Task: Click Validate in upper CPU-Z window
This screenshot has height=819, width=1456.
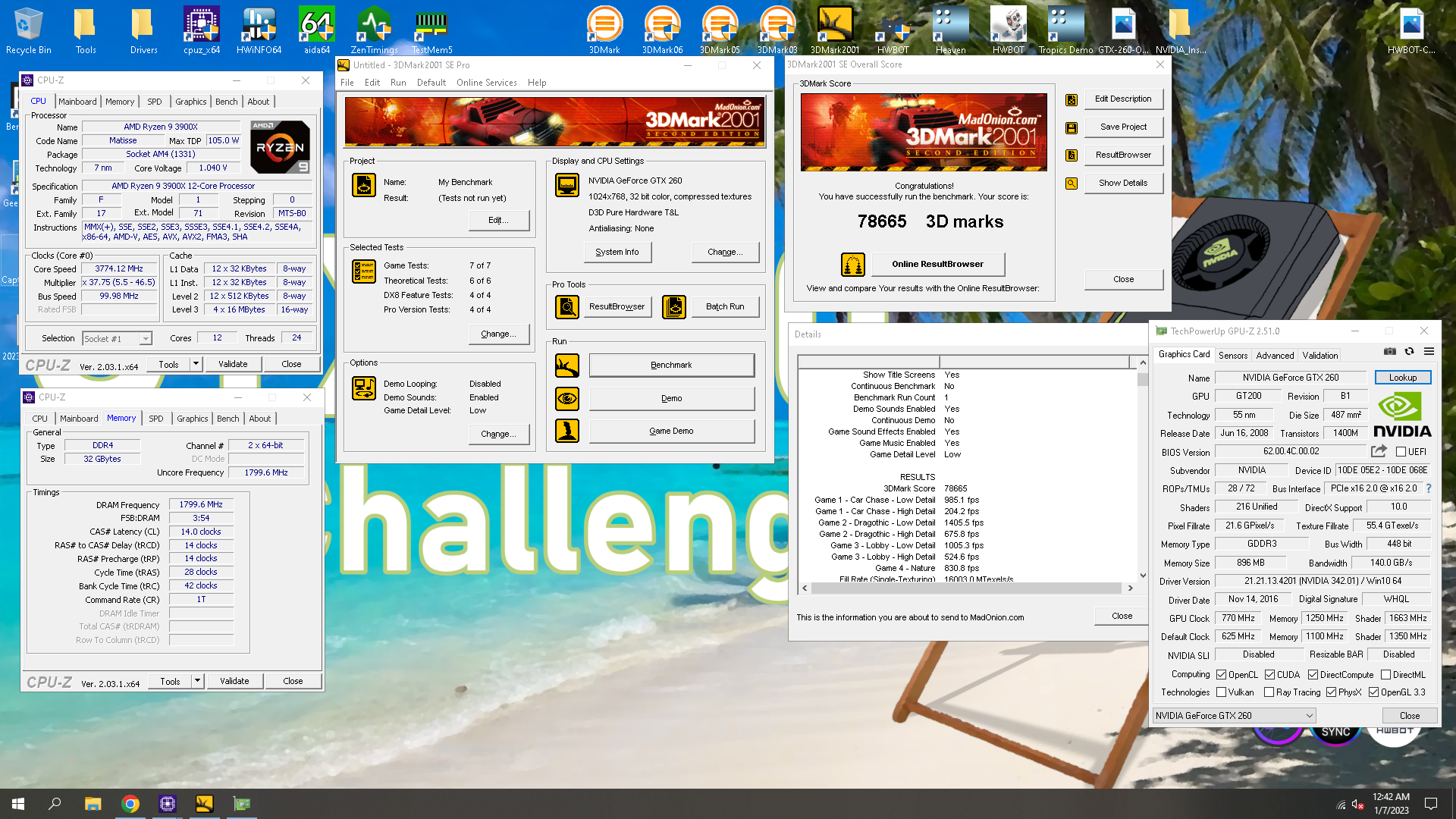Action: pos(233,364)
